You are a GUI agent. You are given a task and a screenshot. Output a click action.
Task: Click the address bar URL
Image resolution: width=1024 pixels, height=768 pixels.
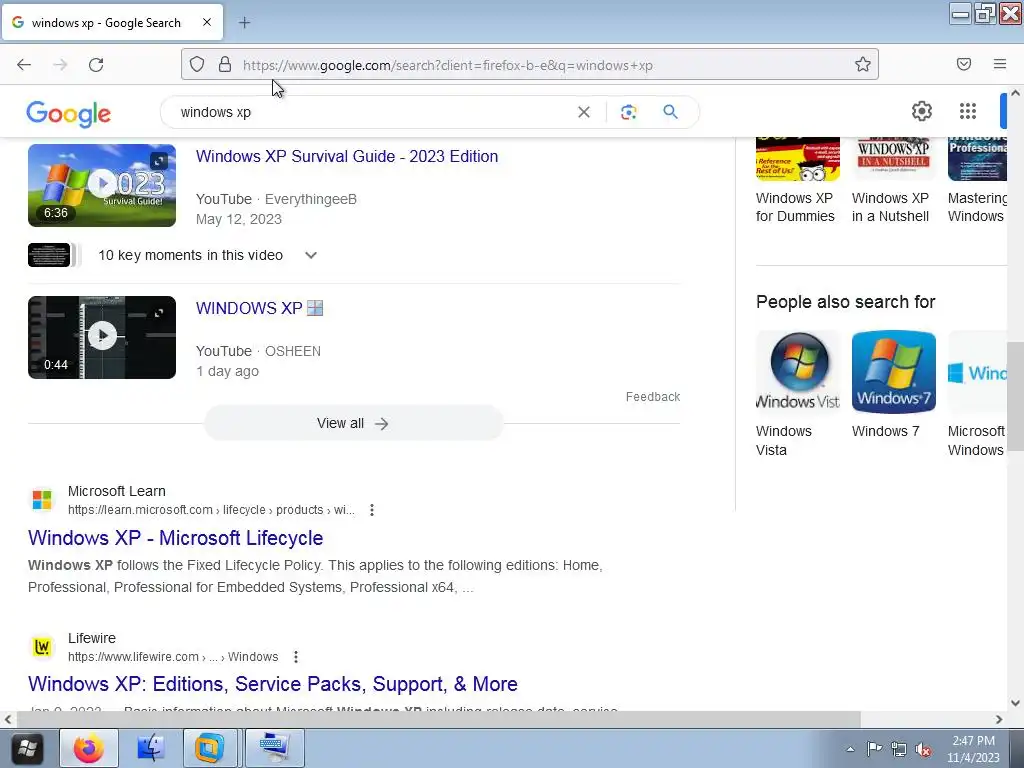coord(448,65)
